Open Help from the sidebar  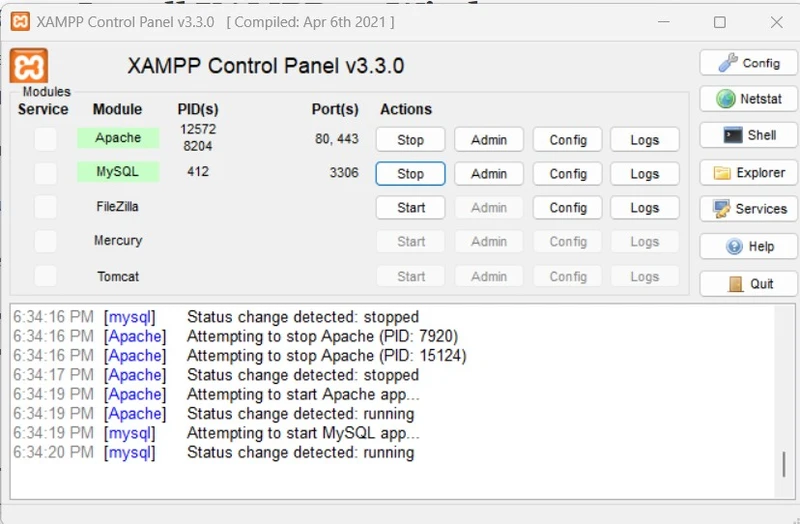point(748,246)
